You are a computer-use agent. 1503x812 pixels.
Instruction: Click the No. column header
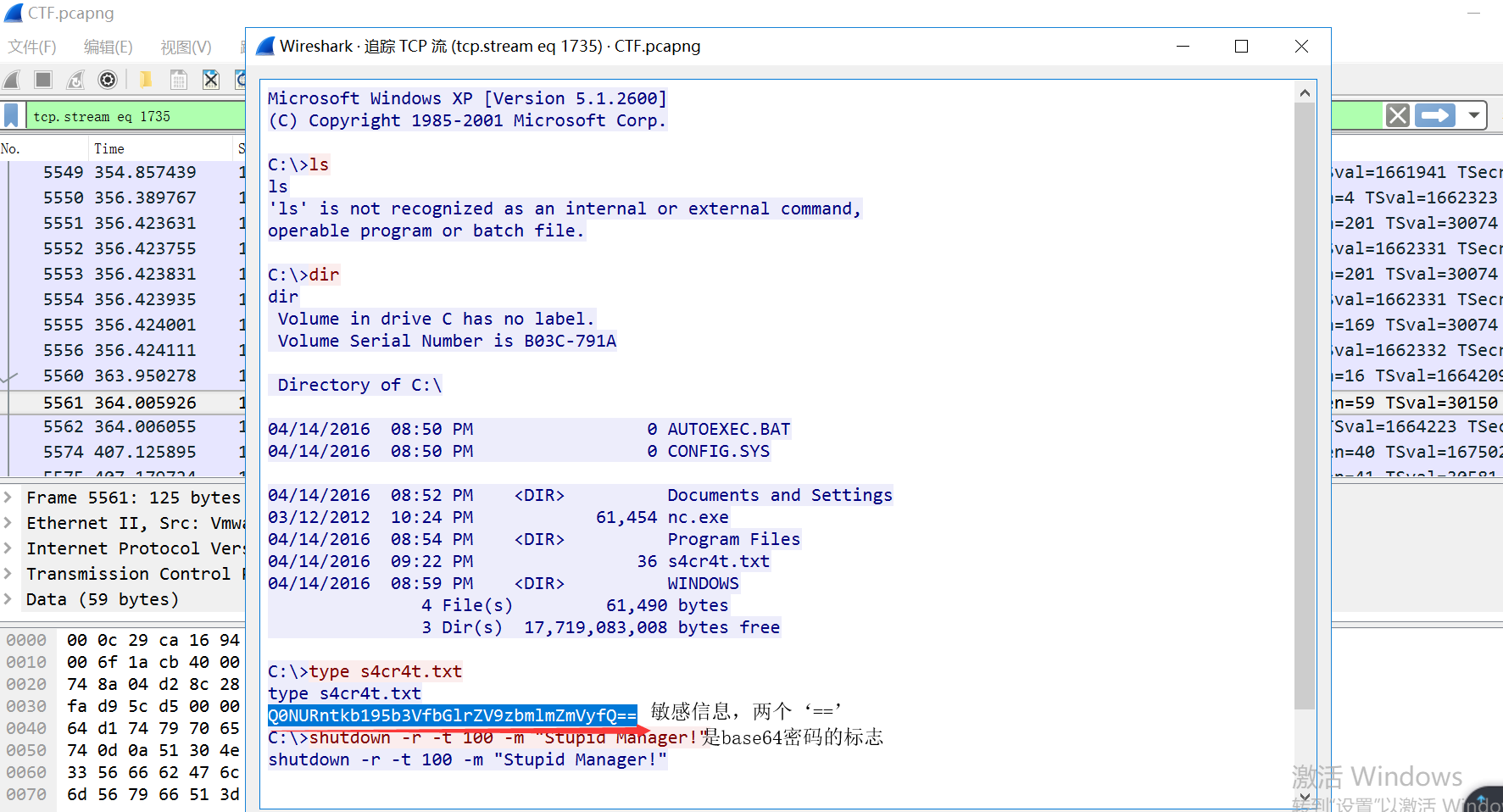pos(44,148)
